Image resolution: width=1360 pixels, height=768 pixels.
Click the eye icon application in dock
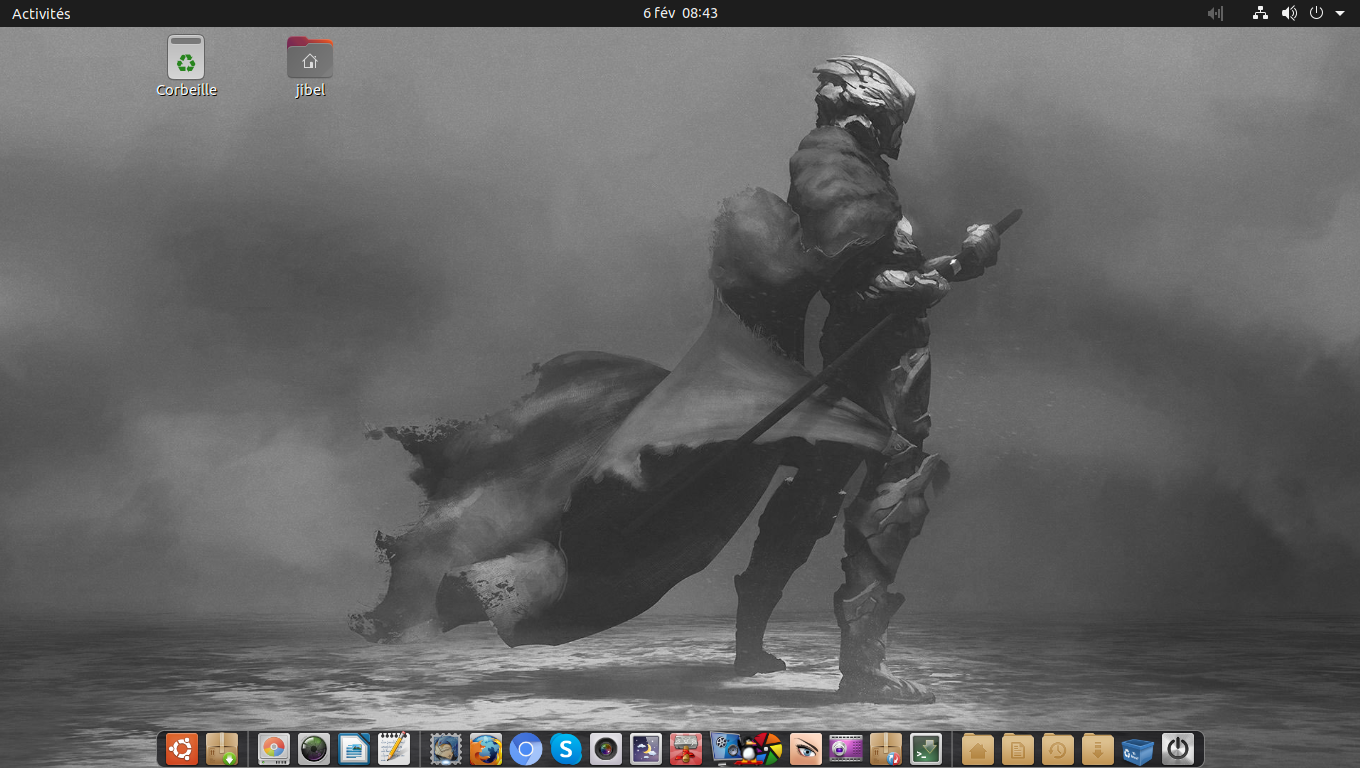click(806, 748)
